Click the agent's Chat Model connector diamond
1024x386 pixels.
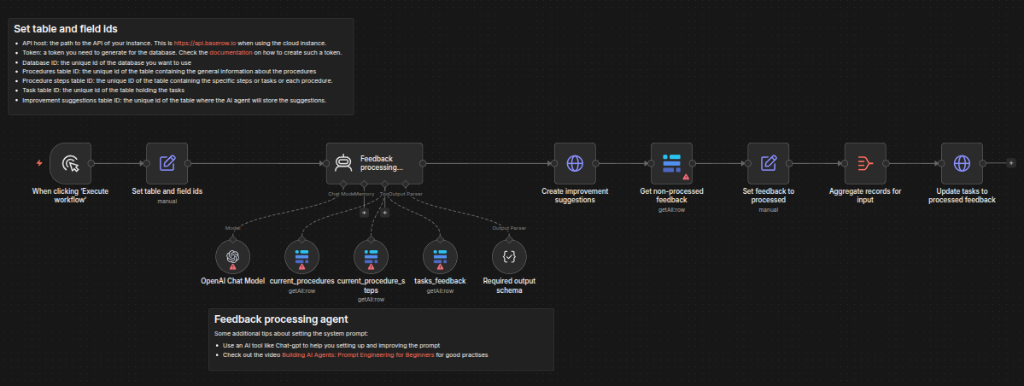point(343,185)
